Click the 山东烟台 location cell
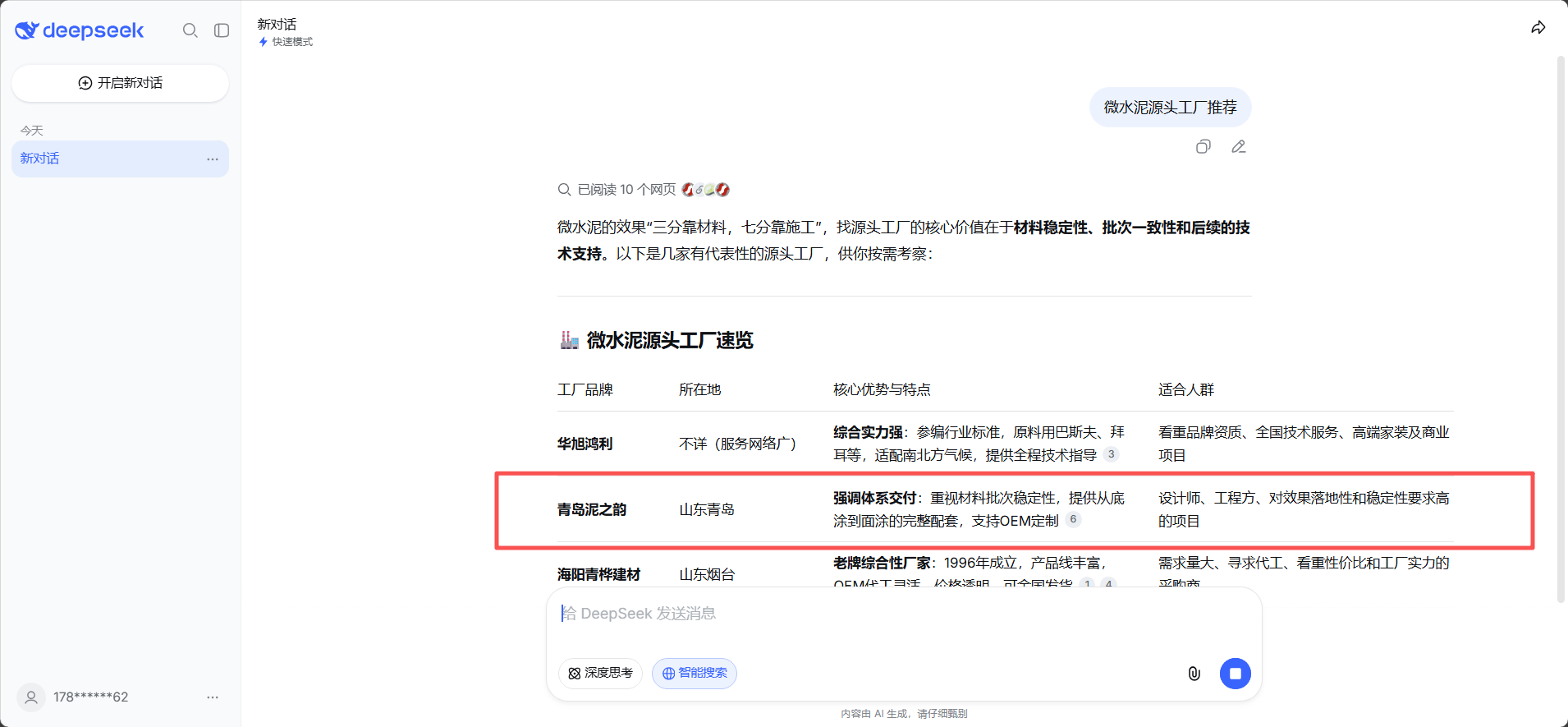 click(x=707, y=574)
